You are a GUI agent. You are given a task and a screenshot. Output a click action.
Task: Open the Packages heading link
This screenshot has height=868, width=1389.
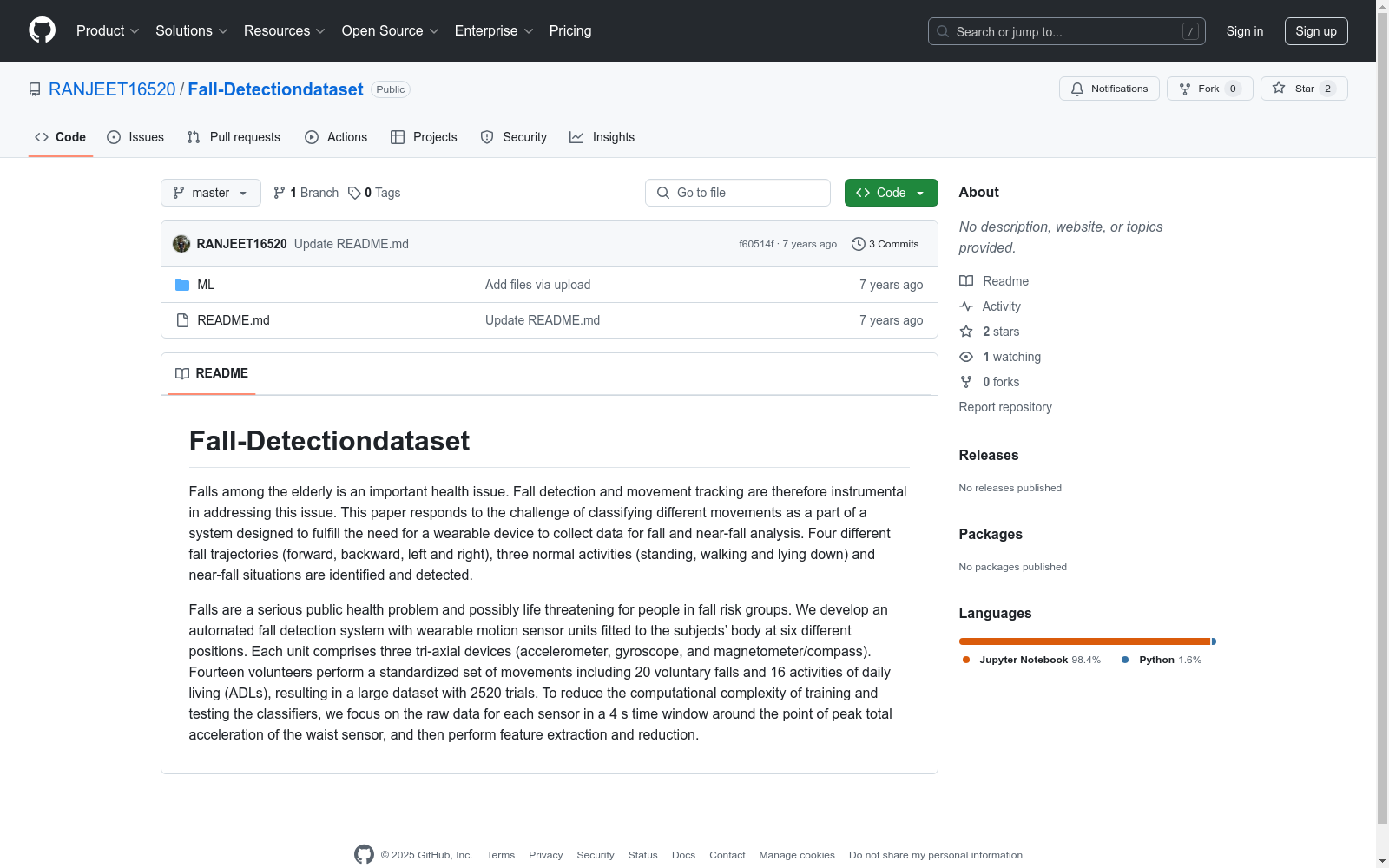(x=991, y=534)
